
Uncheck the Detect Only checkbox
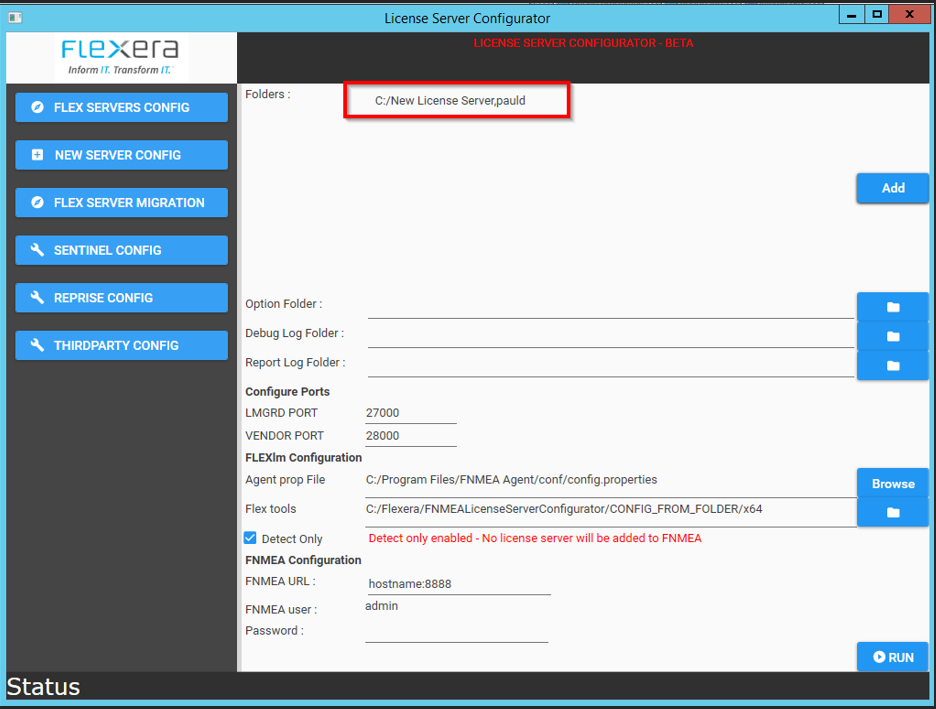pos(250,538)
